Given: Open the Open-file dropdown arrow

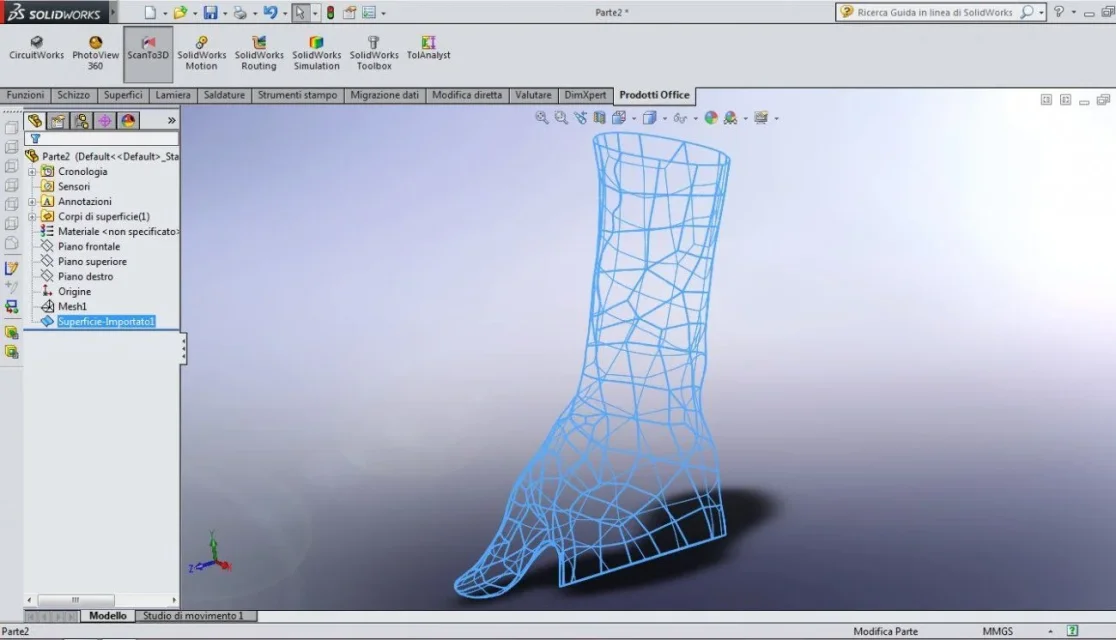Looking at the screenshot, I should click(195, 14).
